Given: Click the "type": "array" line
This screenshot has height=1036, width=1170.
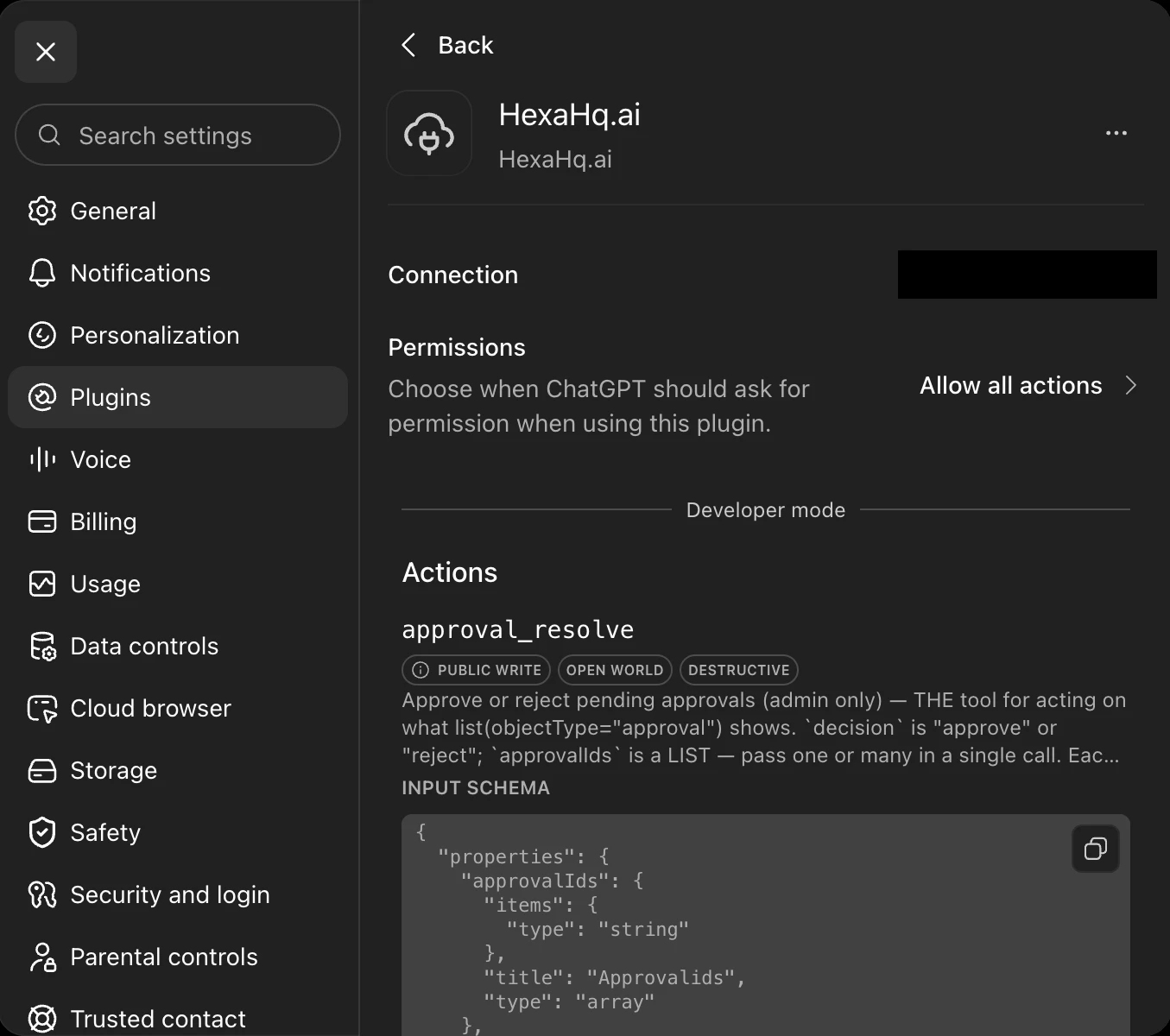Looking at the screenshot, I should click(569, 1001).
